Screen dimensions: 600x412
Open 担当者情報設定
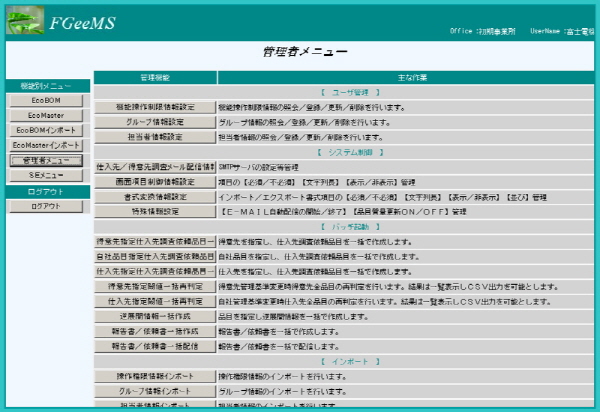(x=155, y=137)
